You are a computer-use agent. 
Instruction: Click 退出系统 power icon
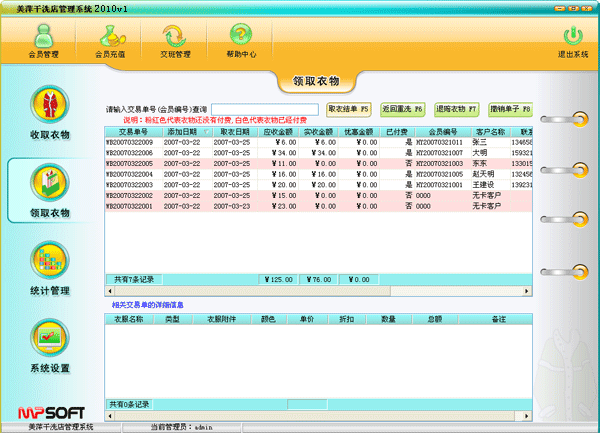click(x=571, y=39)
